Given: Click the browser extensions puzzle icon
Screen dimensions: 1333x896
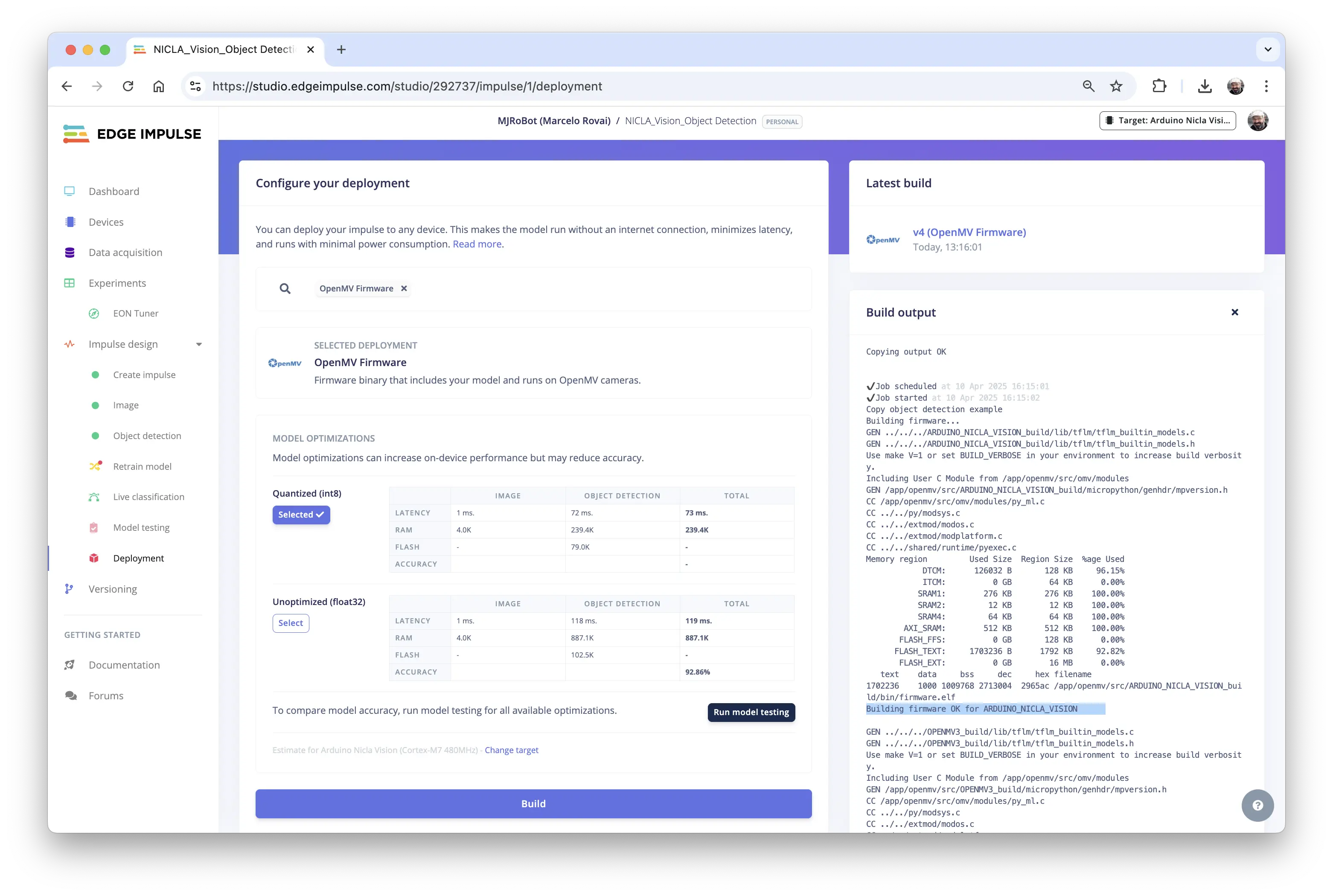Looking at the screenshot, I should pos(1159,86).
